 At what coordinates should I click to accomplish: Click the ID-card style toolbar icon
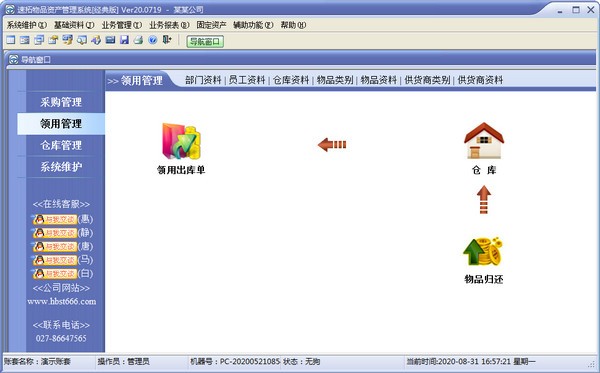(x=25, y=40)
